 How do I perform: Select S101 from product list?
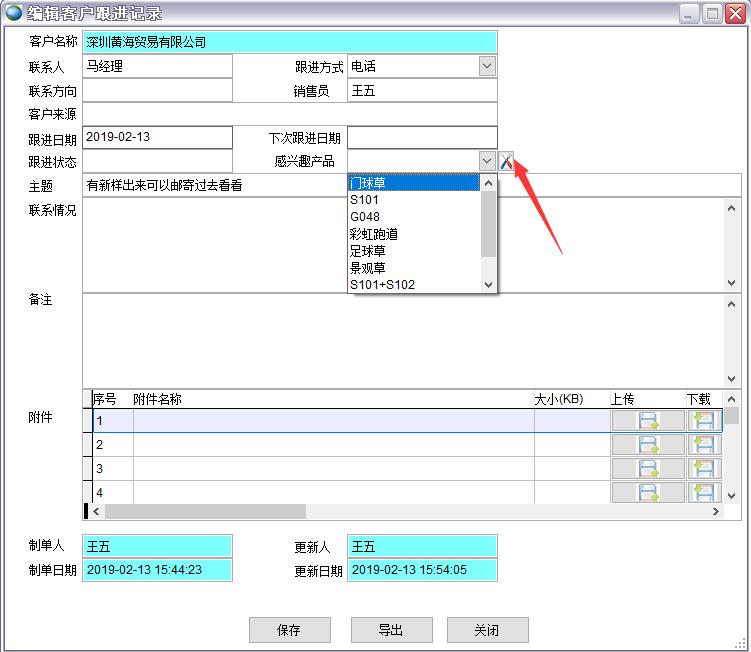pos(414,200)
